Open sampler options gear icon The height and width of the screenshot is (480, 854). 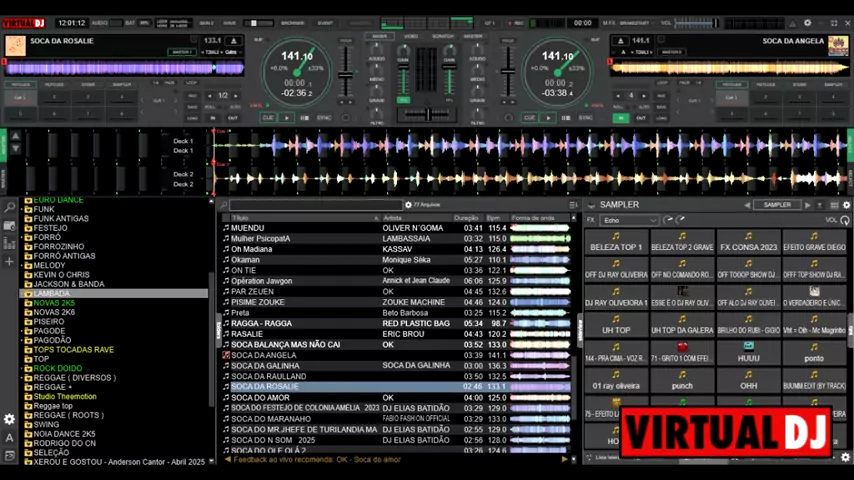tap(846, 205)
